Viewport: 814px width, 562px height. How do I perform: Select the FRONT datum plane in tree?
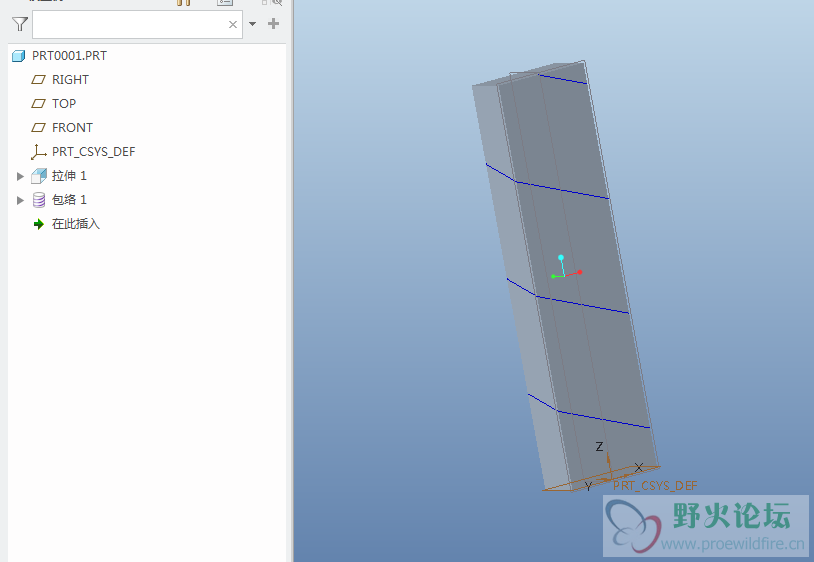[72, 127]
